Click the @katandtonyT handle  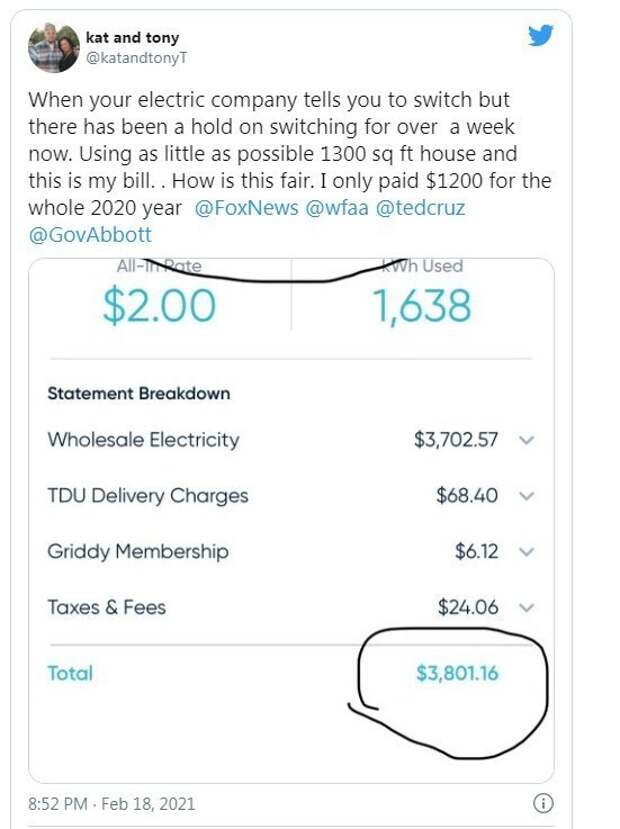[x=136, y=58]
